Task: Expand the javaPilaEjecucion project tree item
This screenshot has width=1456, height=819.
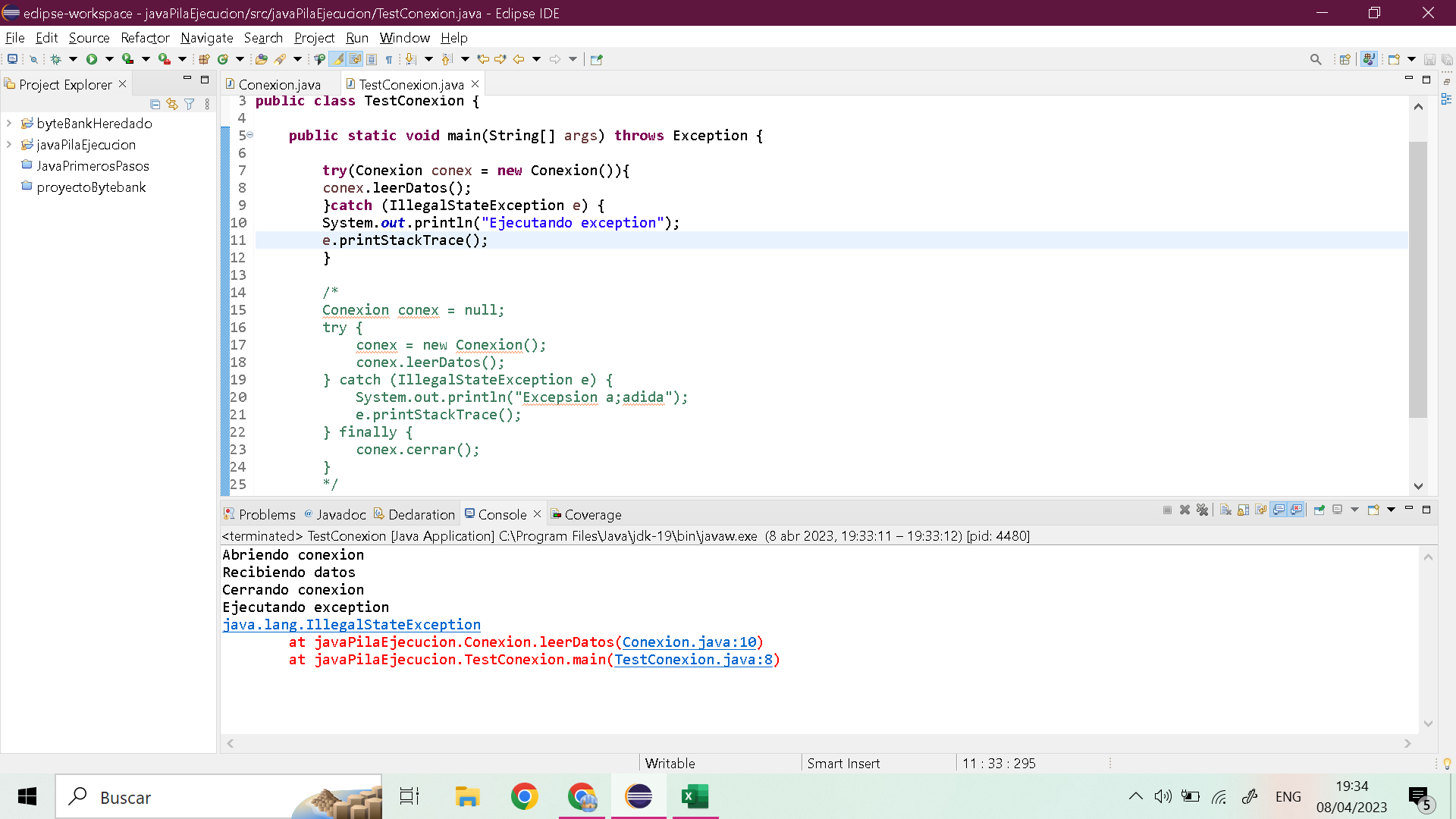Action: (8, 144)
